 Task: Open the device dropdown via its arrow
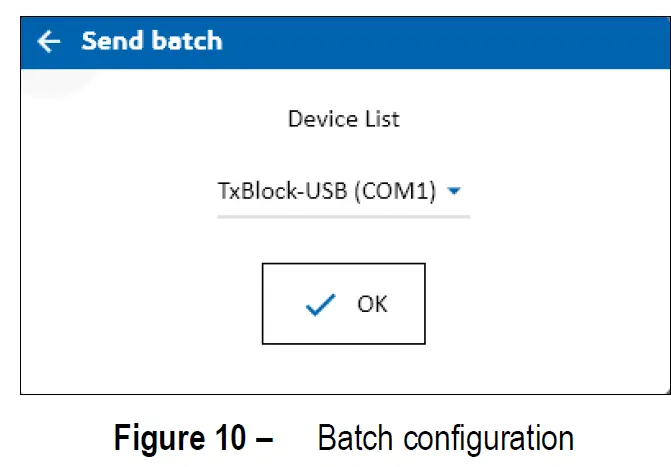pos(454,190)
